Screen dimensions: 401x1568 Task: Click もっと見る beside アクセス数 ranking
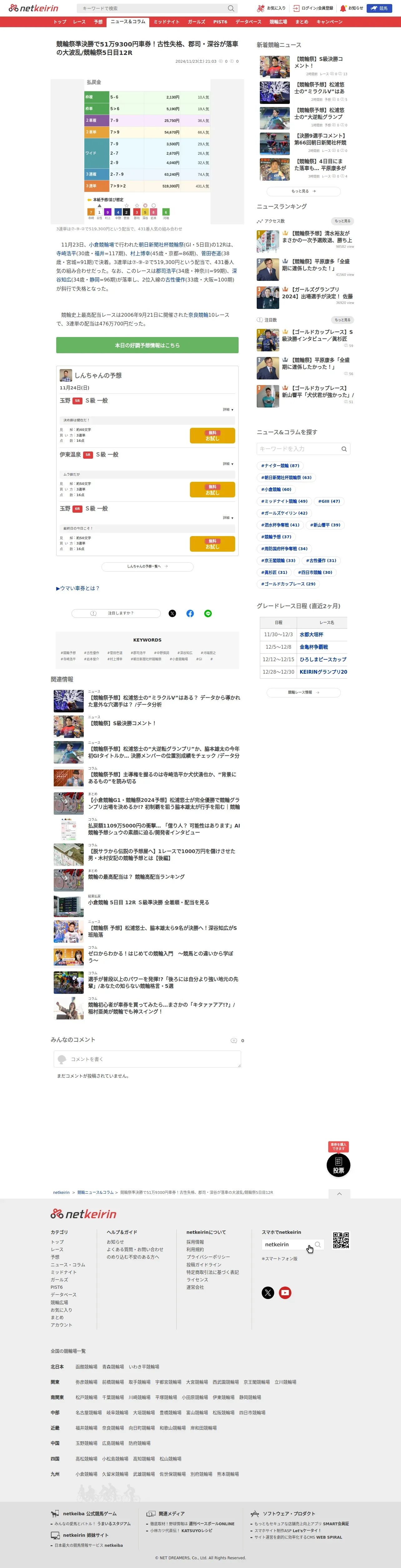[343, 220]
